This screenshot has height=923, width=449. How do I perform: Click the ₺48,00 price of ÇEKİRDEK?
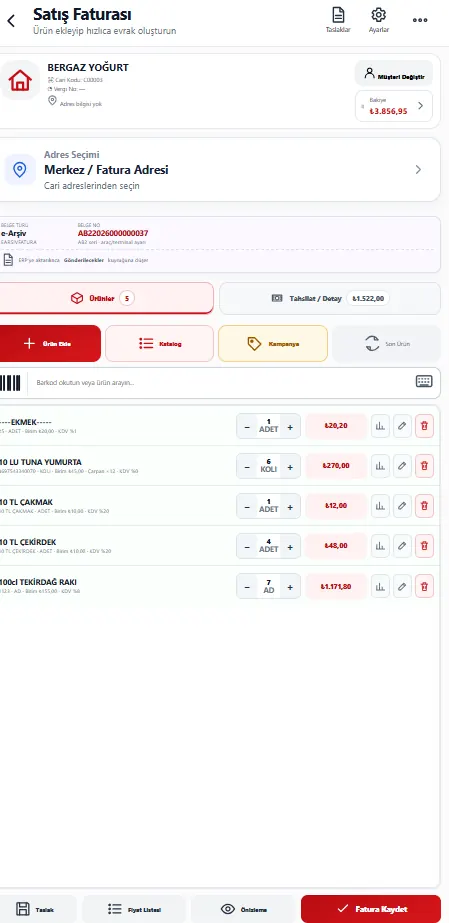[x=336, y=546]
